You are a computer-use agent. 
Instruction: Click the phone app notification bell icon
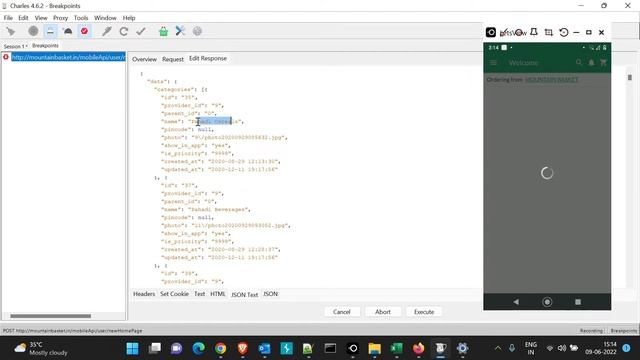[591, 62]
